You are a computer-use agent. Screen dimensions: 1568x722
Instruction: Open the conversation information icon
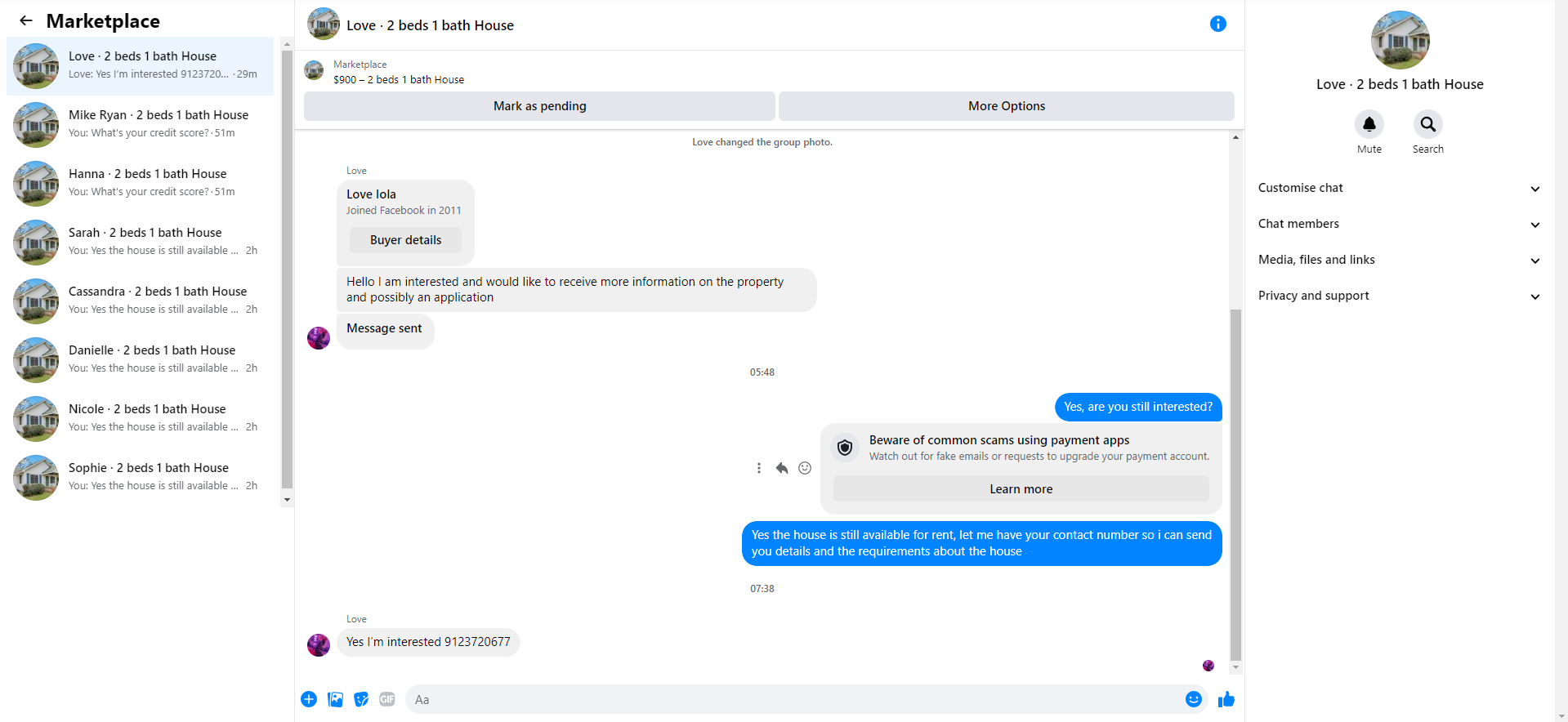click(x=1217, y=24)
